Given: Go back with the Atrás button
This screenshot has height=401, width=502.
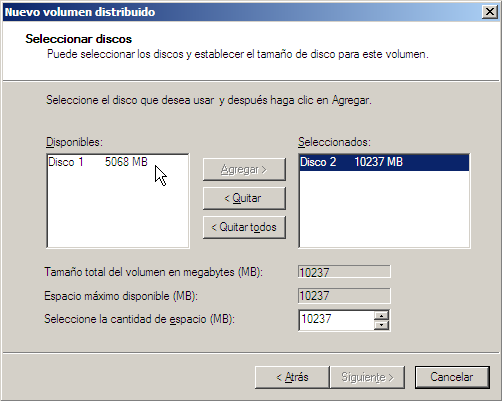Looking at the screenshot, I should coord(292,377).
